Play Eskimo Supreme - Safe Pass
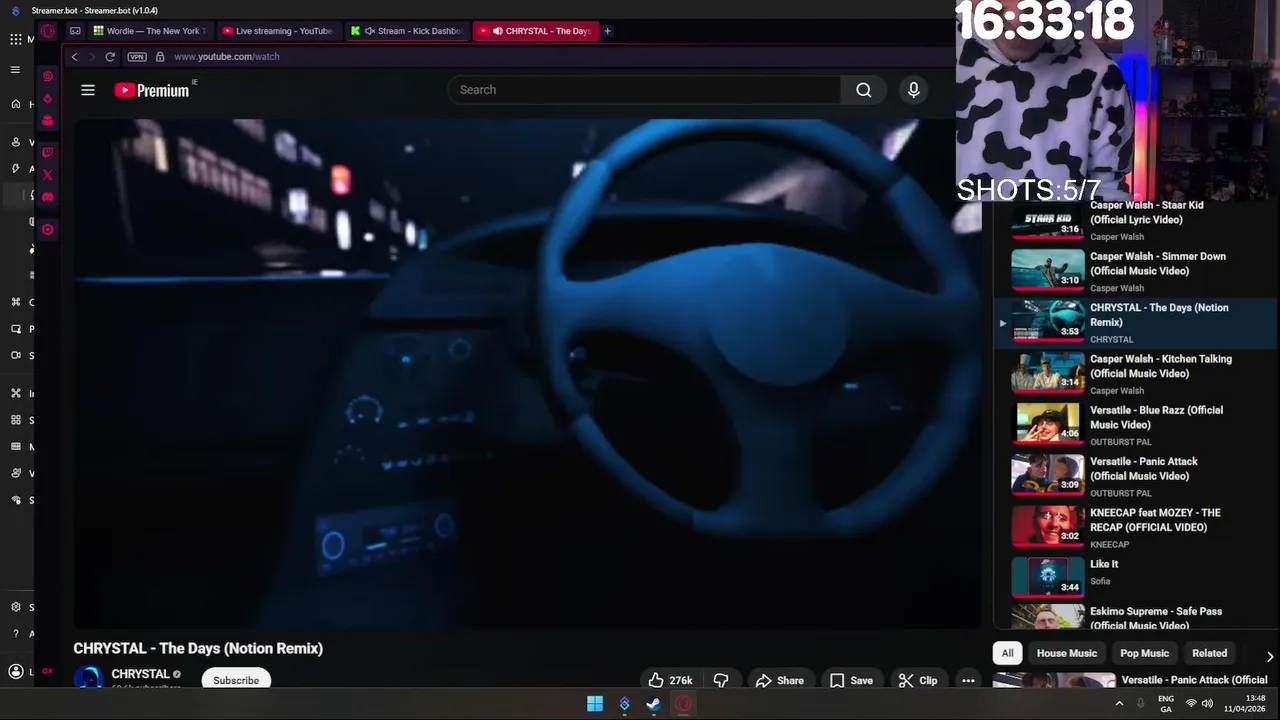1280x720 pixels. [x=1135, y=617]
